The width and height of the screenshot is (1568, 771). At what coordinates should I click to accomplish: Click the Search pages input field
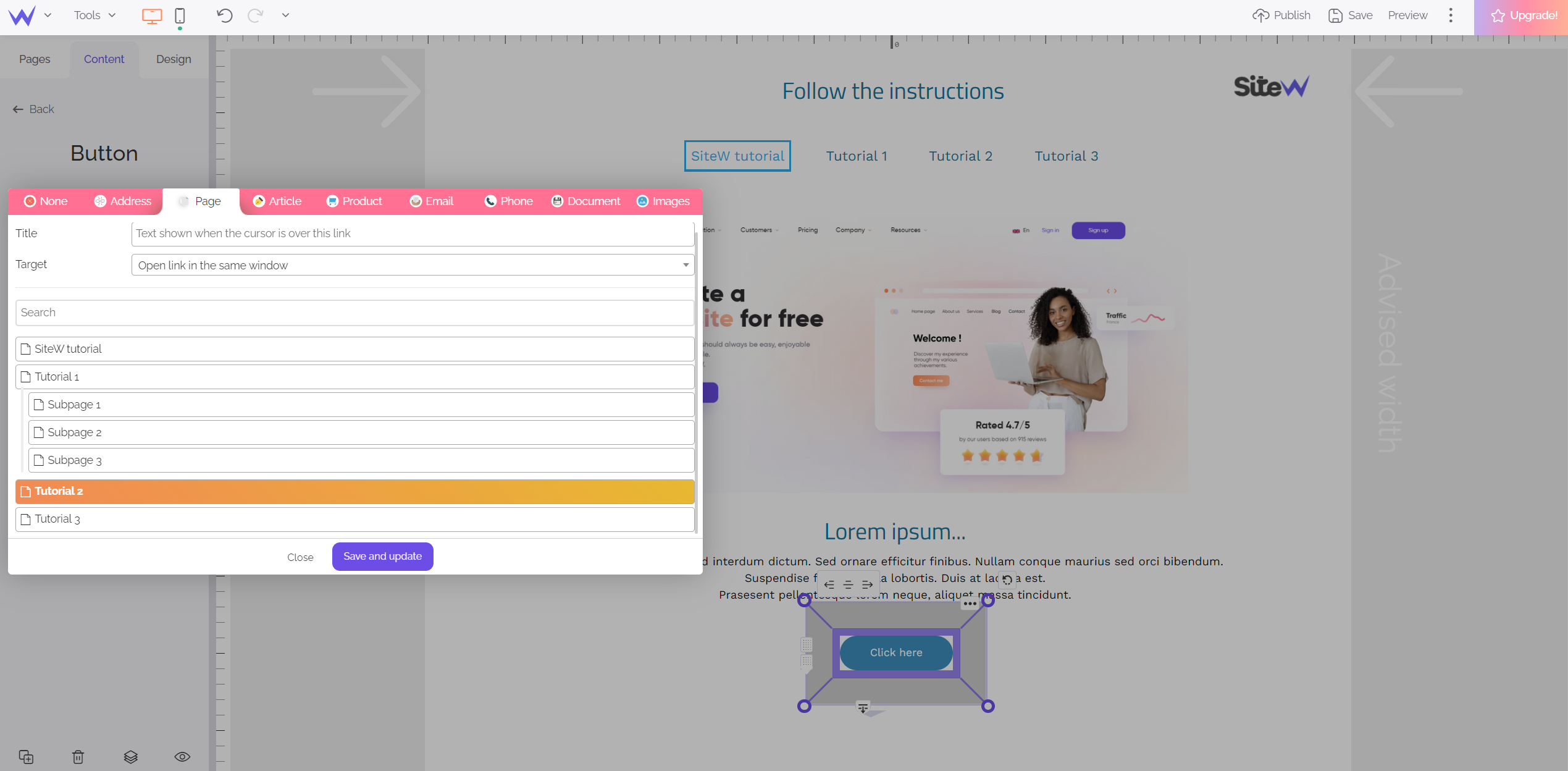point(354,312)
